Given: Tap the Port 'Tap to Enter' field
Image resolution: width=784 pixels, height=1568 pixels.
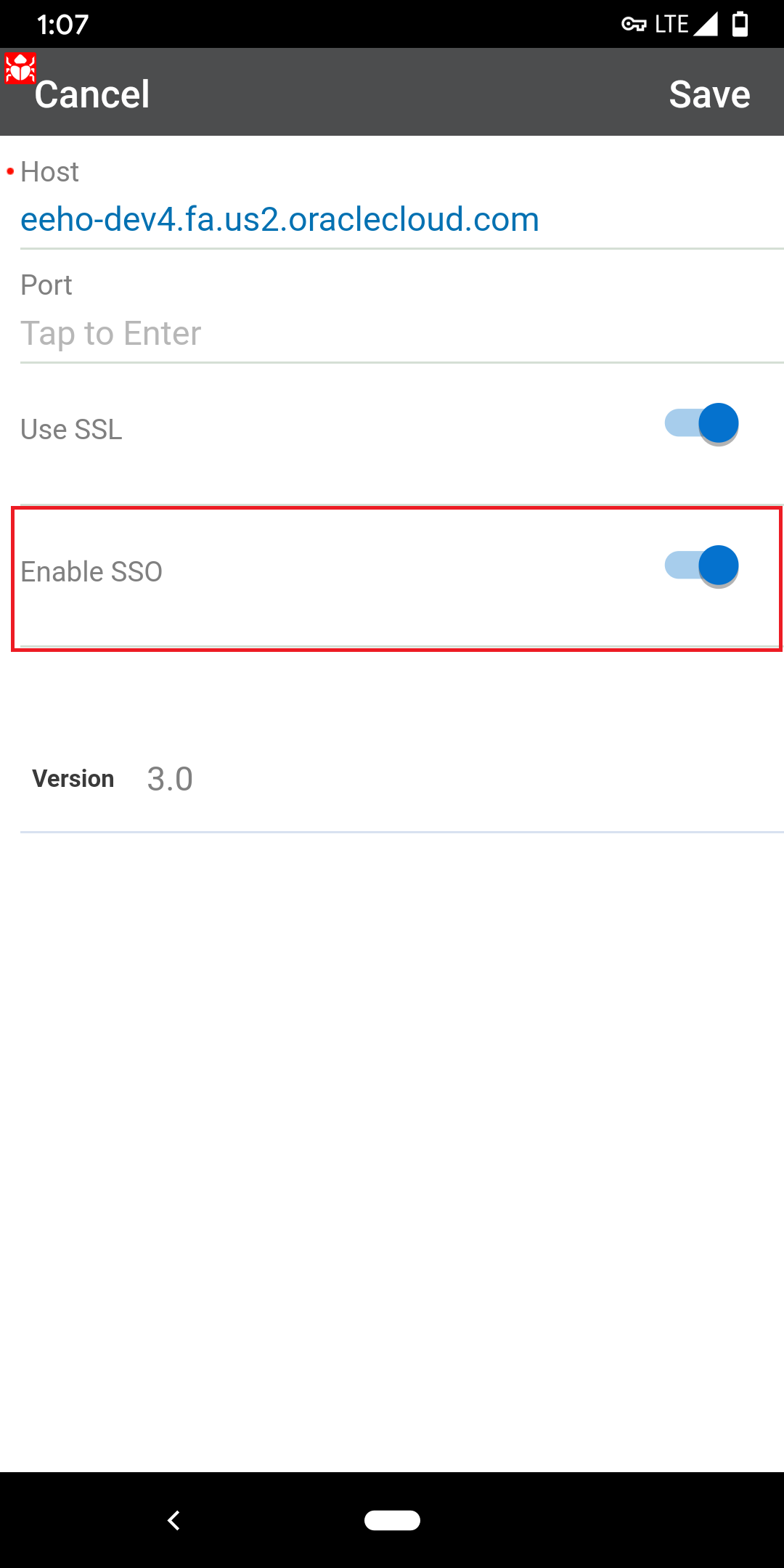Looking at the screenshot, I should [111, 334].
